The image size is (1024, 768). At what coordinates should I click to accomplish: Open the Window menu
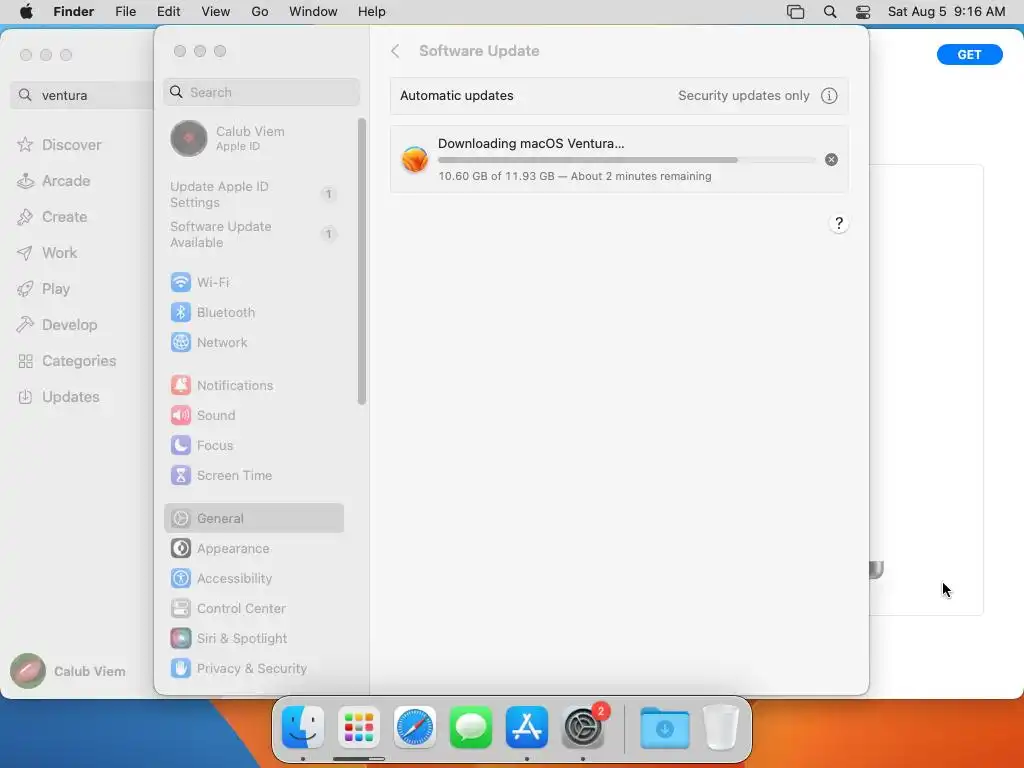tap(313, 12)
